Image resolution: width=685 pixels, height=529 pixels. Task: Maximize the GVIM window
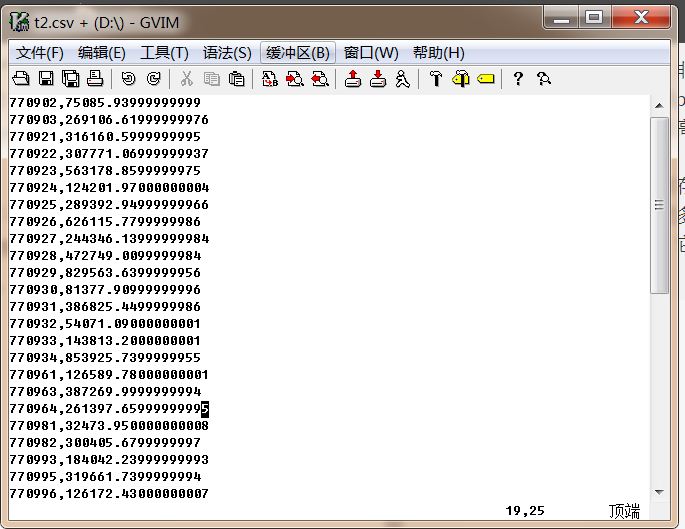point(595,18)
